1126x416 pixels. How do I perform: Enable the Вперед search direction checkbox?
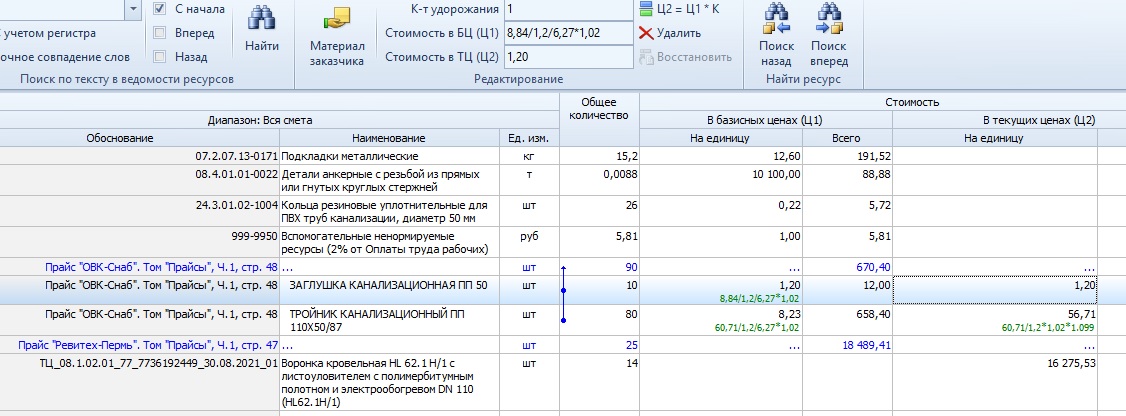pyautogui.click(x=160, y=33)
